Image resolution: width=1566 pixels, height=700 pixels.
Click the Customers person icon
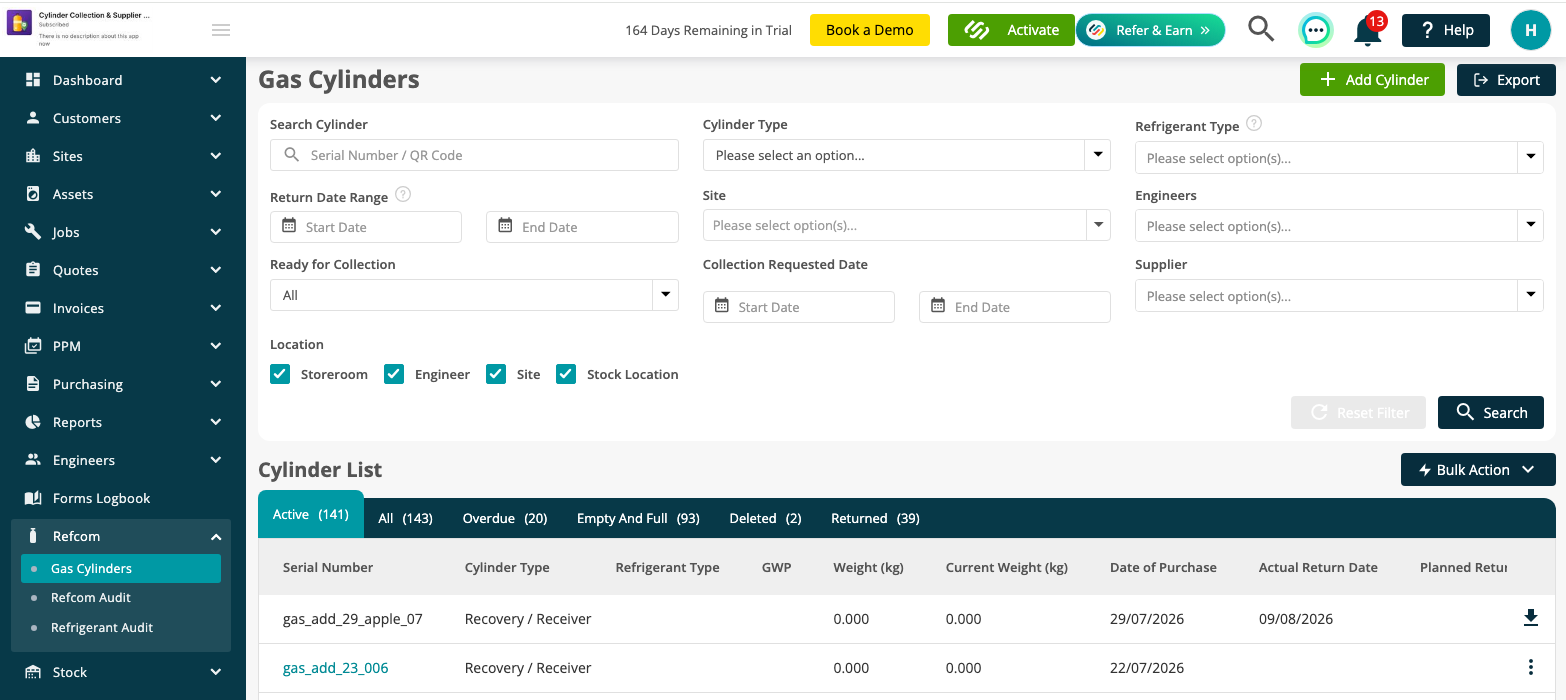click(x=33, y=118)
